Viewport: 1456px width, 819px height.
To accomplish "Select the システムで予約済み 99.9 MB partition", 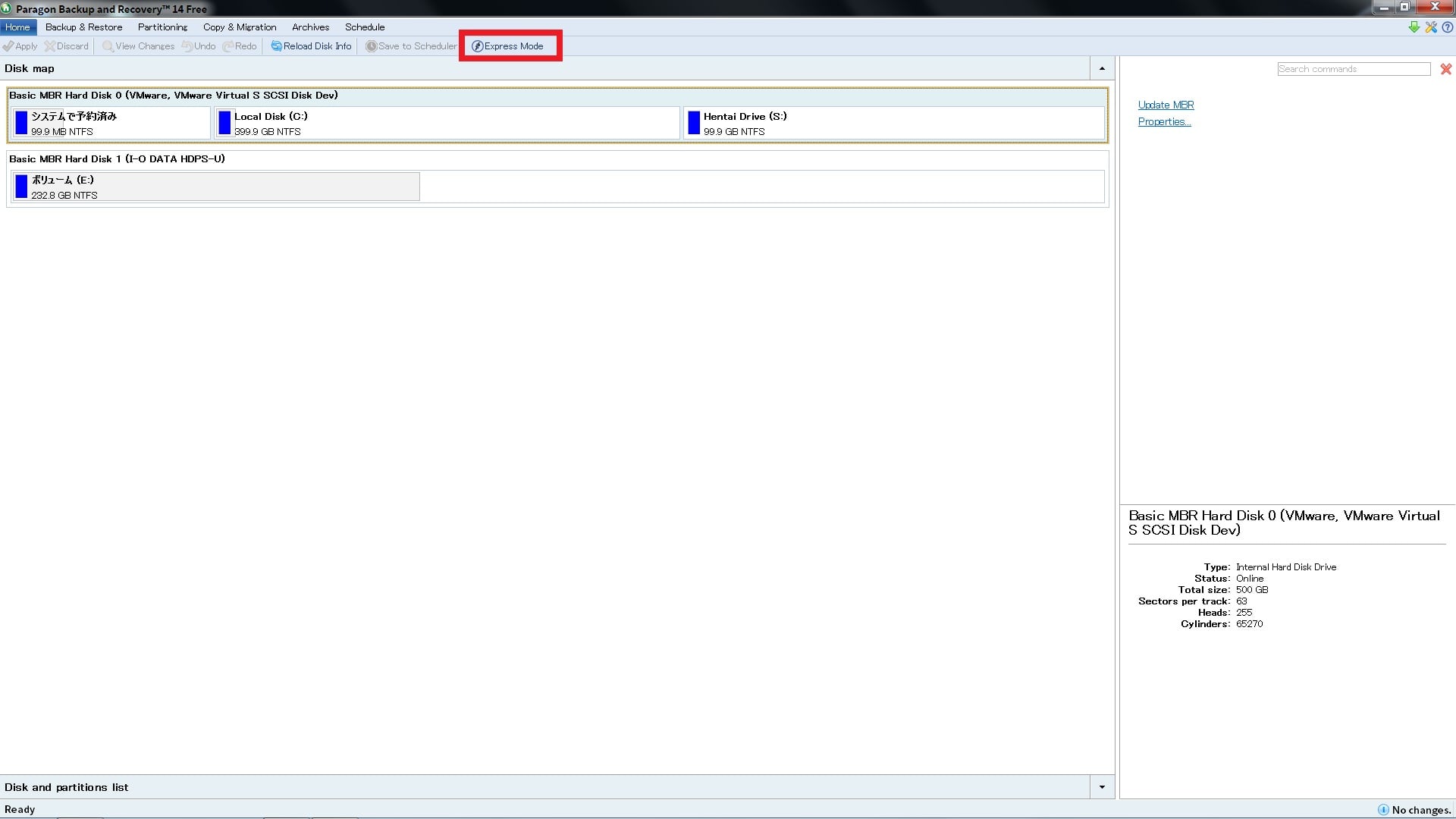I will coord(111,123).
